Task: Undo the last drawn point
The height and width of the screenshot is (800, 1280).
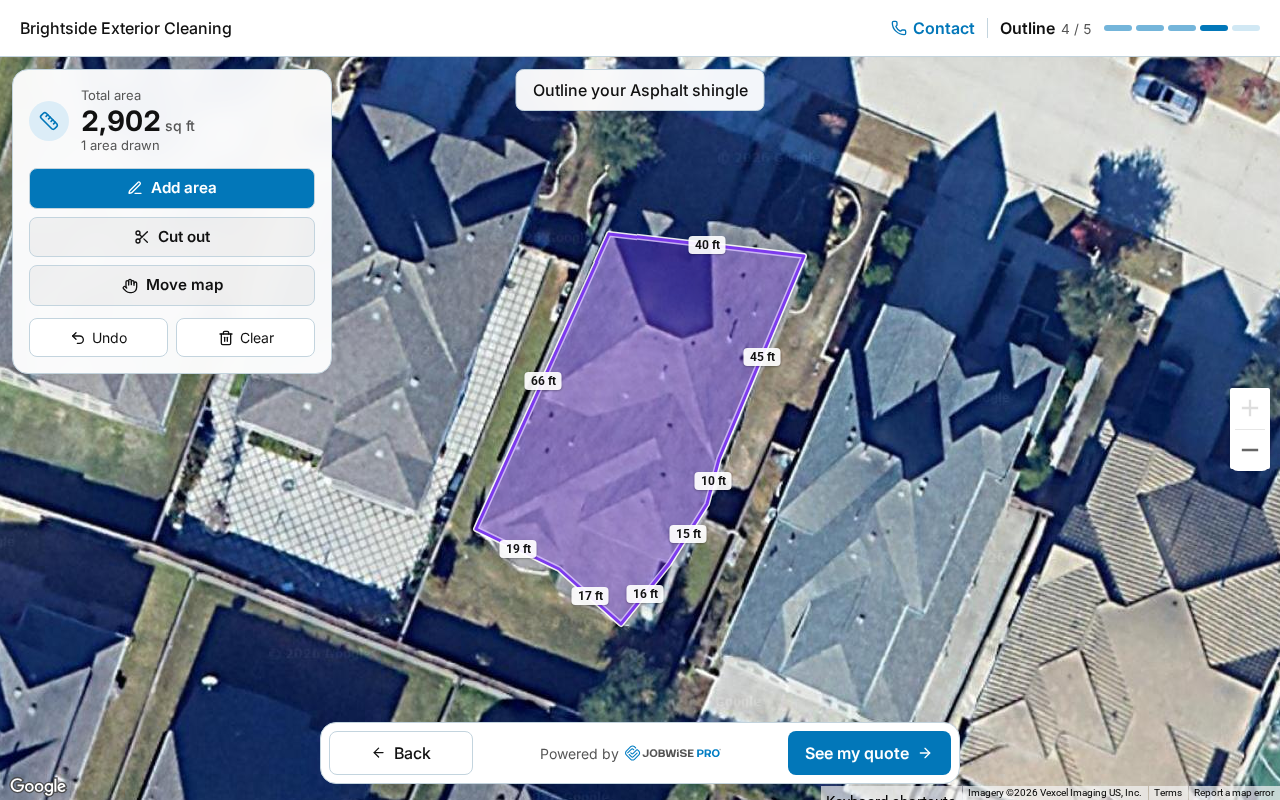Action: click(x=98, y=338)
